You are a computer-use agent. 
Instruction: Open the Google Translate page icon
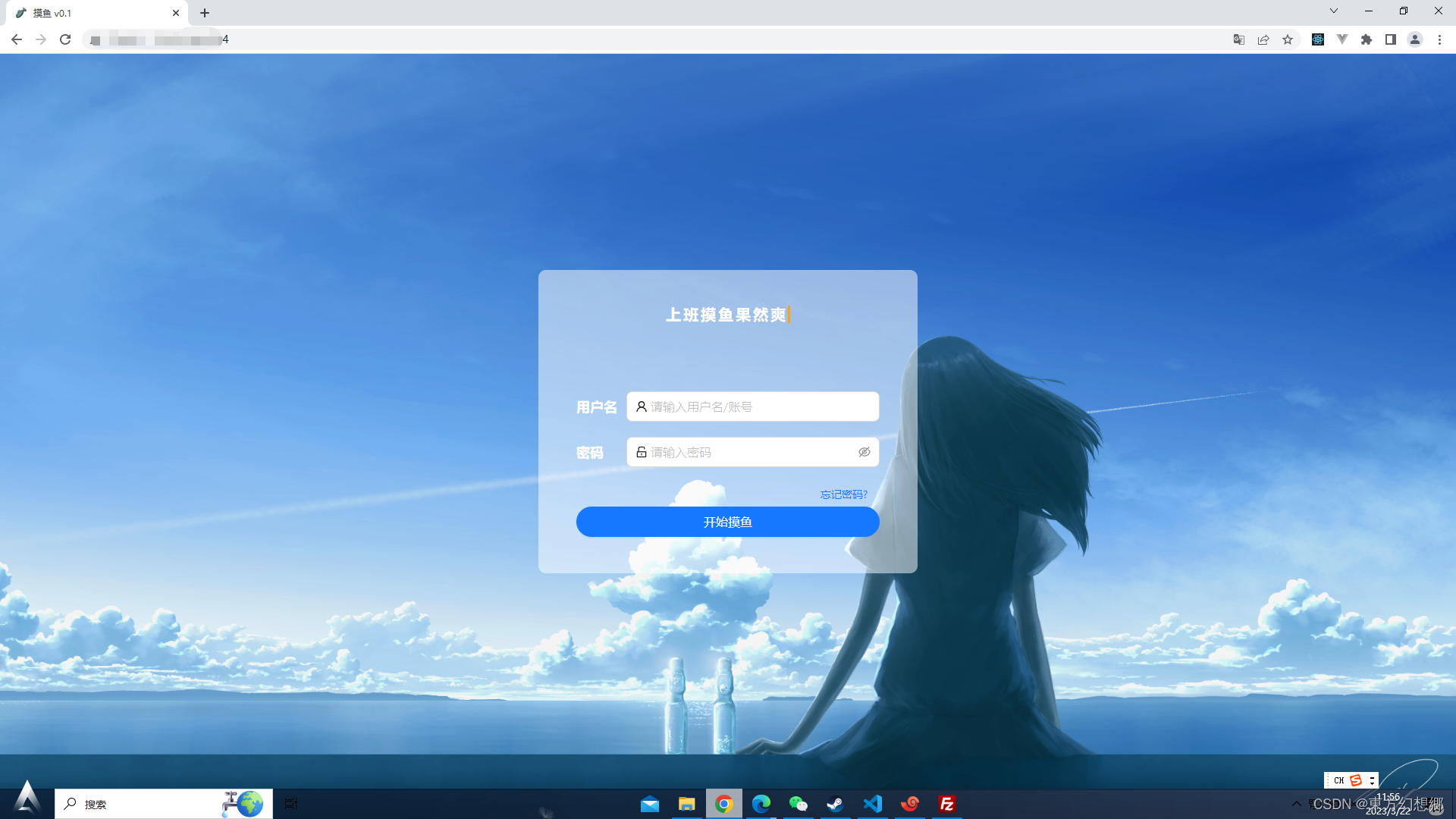pos(1239,39)
